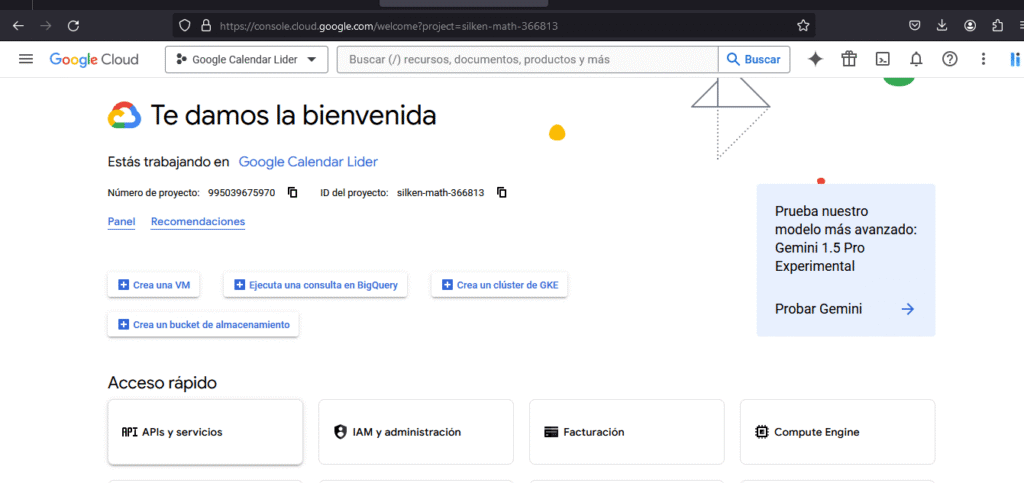1024x483 pixels.
Task: Open the APIs y servicios quick access card
Action: click(205, 432)
